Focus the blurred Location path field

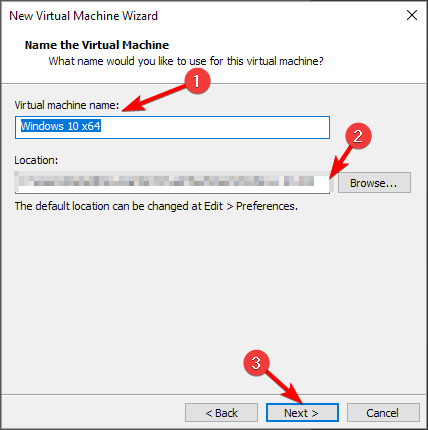pyautogui.click(x=172, y=182)
